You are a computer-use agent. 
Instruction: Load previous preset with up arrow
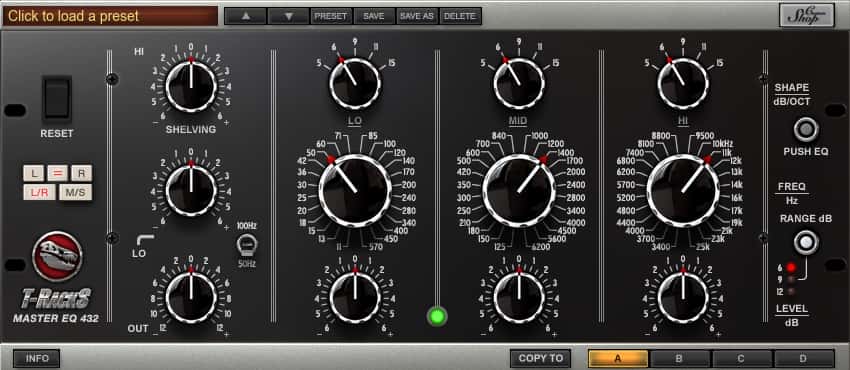tap(246, 16)
